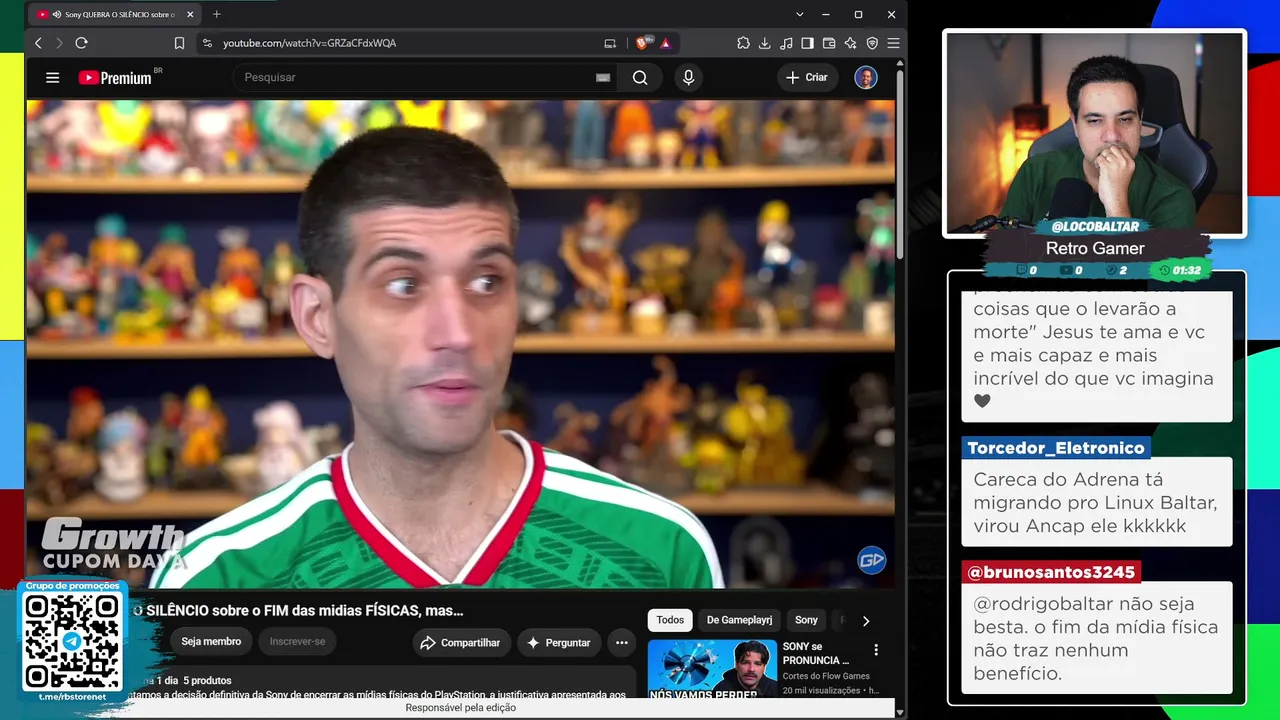Viewport: 1280px width, 720px height.
Task: Open the Brave VPN shield icon
Action: [872, 43]
